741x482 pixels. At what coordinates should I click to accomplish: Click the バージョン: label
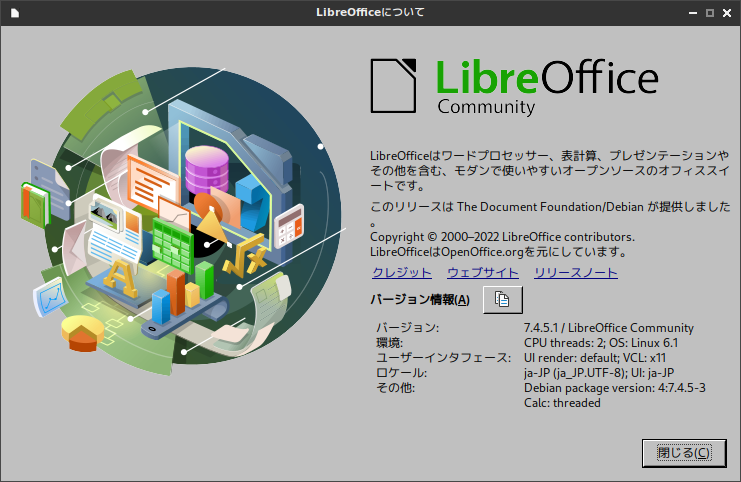tap(407, 327)
